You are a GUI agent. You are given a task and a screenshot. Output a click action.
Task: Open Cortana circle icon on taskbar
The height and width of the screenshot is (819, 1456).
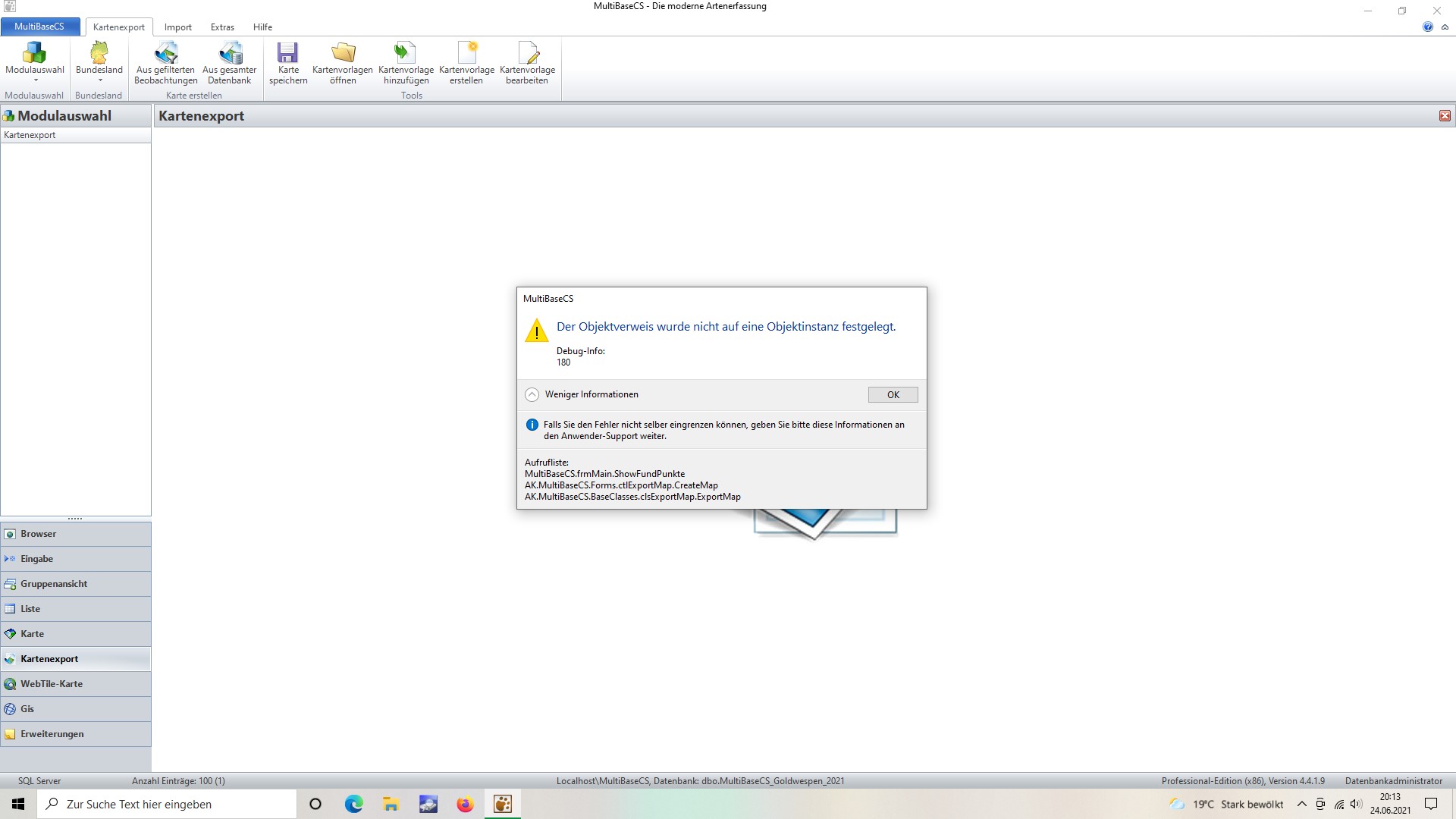point(315,804)
